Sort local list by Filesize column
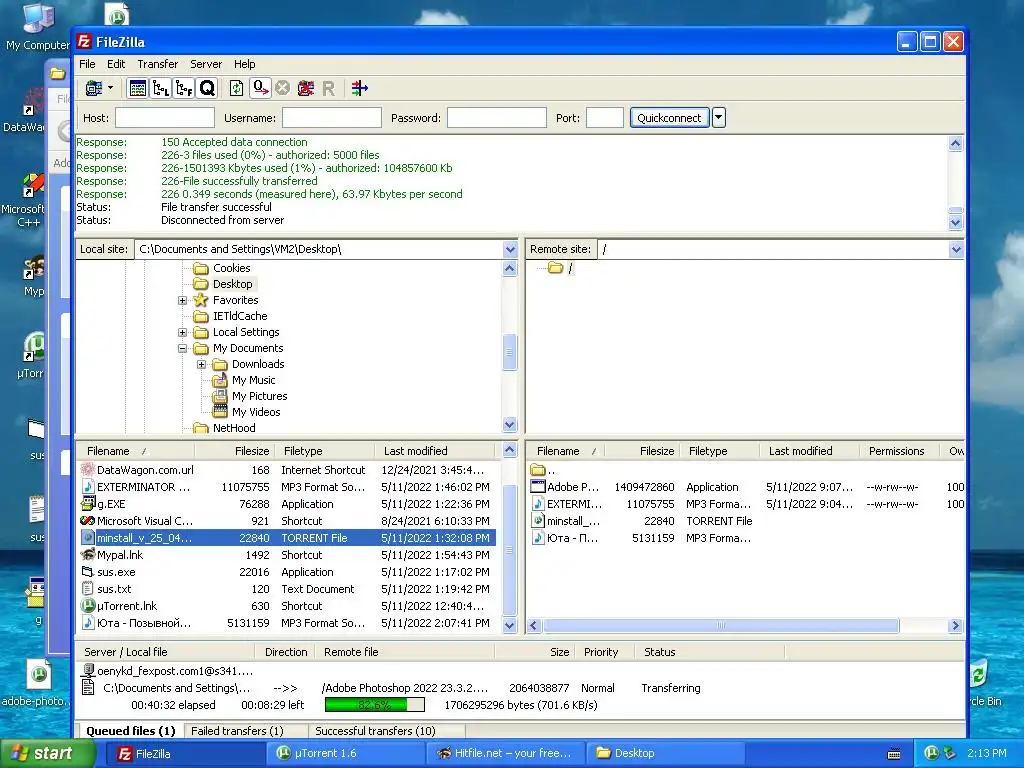The height and width of the screenshot is (768, 1024). click(234, 451)
